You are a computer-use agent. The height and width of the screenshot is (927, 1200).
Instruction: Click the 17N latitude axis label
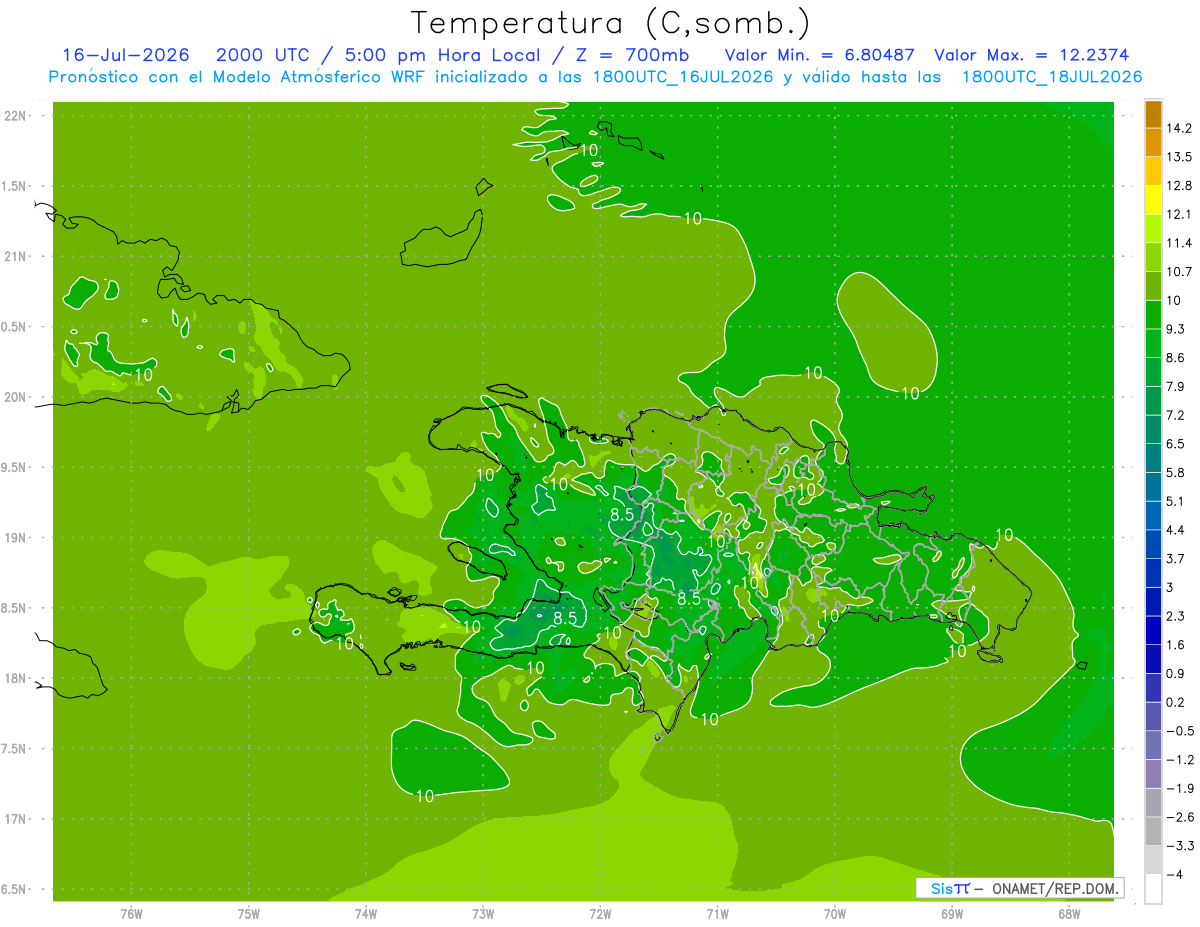pos(17,819)
